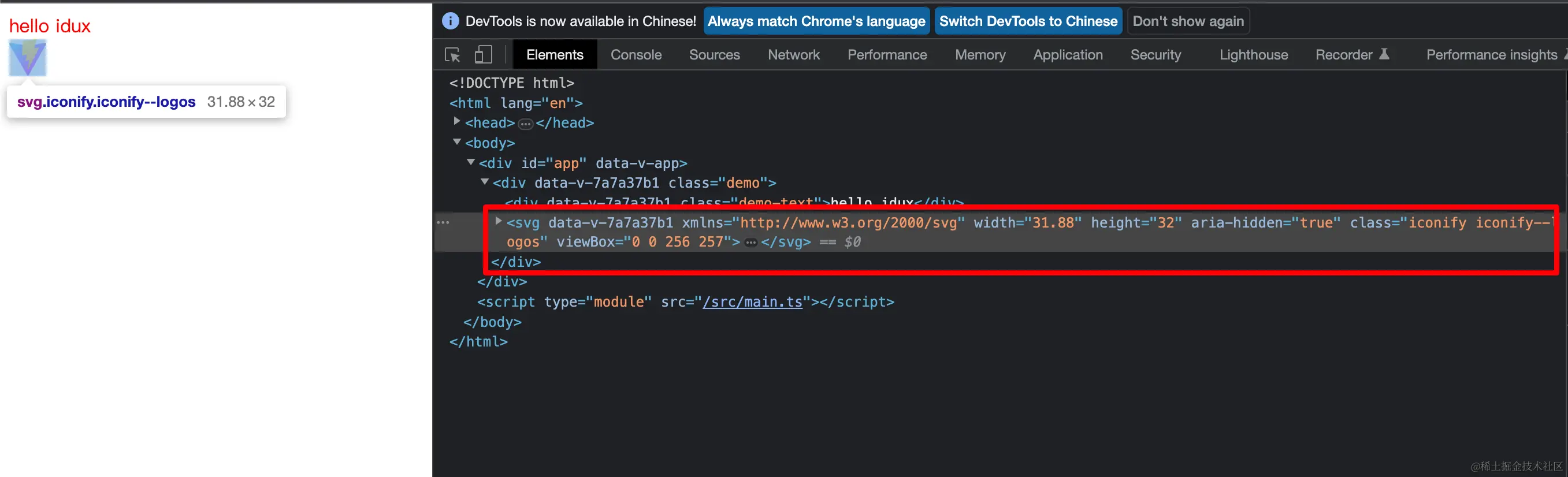The height and width of the screenshot is (477, 1568).
Task: Collapse the div class="demo" node
Action: (x=485, y=181)
